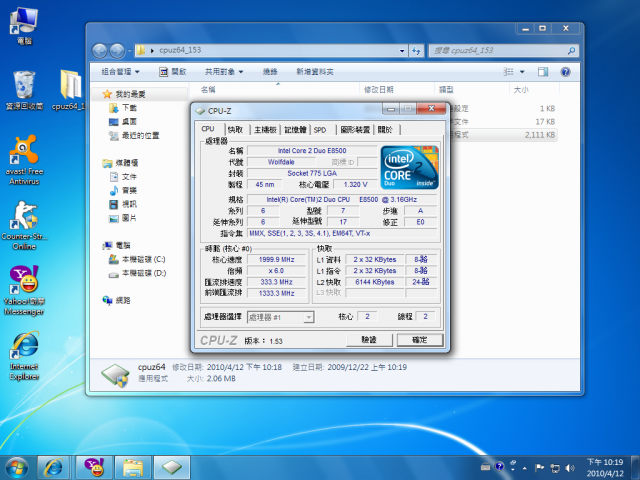Screen dimensions: 640x480
Task: Launch Internet Explorer desktop shortcut
Action: point(24,356)
